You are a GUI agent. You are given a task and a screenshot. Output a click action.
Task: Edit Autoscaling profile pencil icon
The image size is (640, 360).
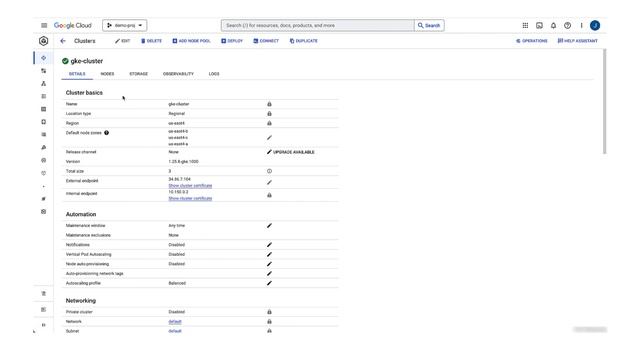pos(269,283)
